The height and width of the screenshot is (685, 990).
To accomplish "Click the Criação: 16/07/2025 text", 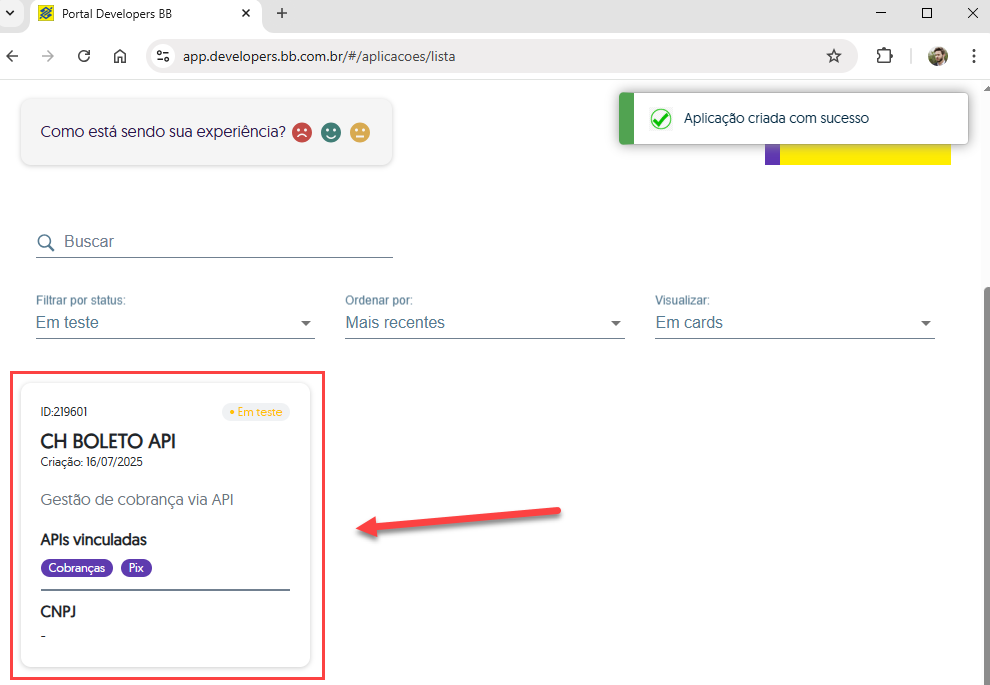I will [92, 462].
